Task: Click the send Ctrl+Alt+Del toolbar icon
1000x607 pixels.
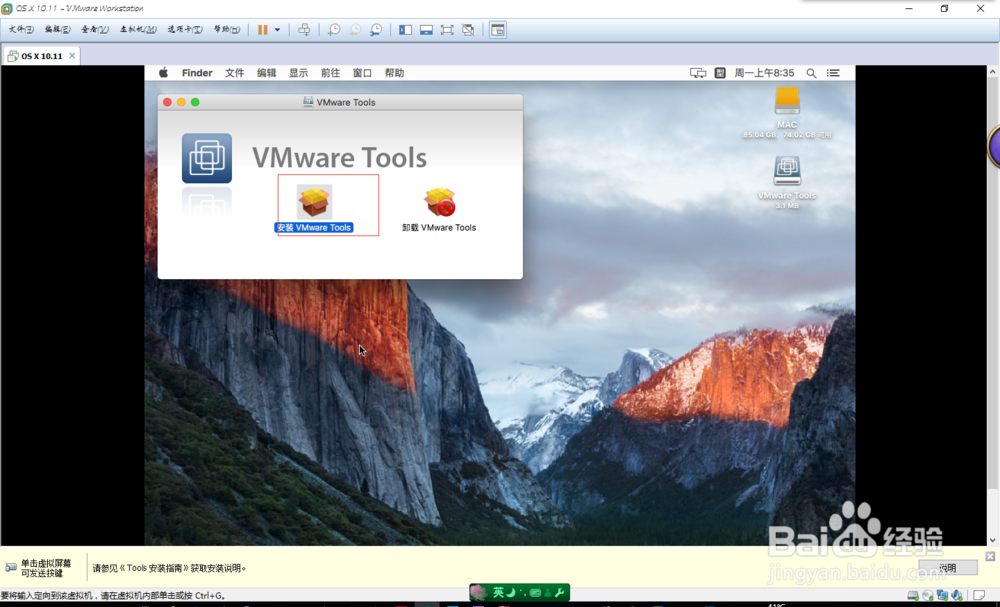Action: click(x=304, y=29)
